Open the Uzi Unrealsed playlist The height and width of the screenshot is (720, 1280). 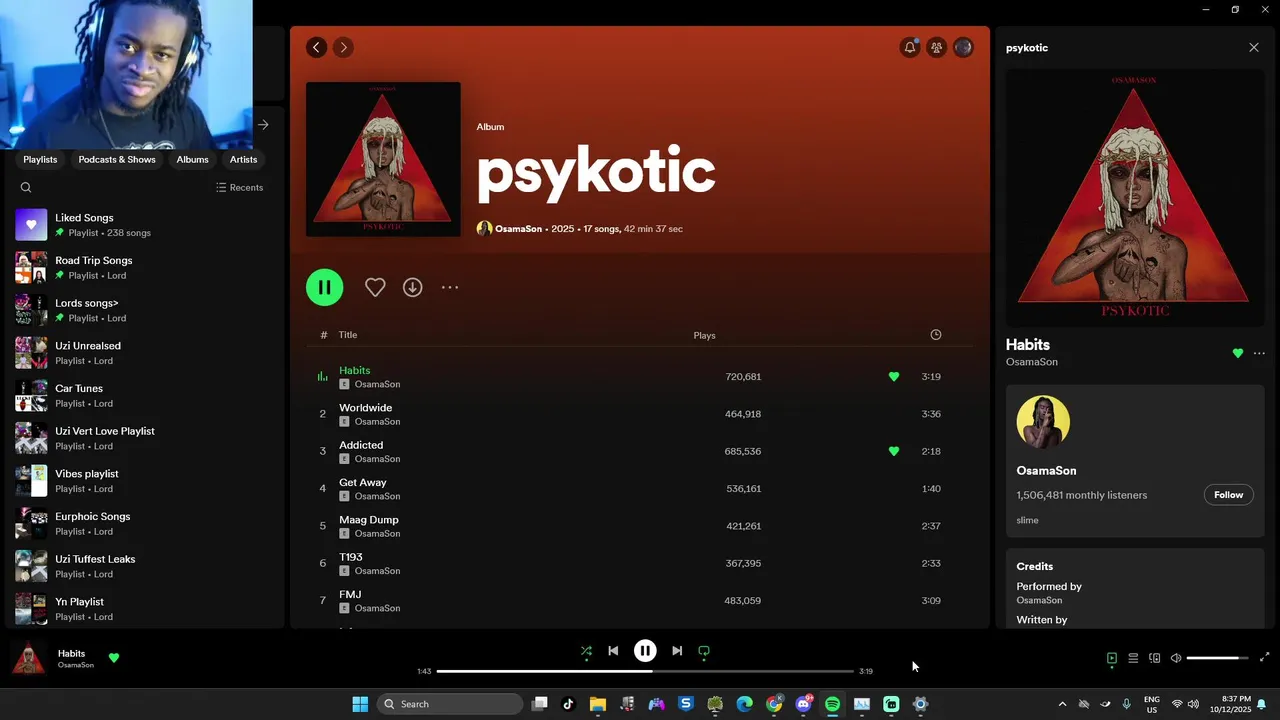(x=142, y=353)
